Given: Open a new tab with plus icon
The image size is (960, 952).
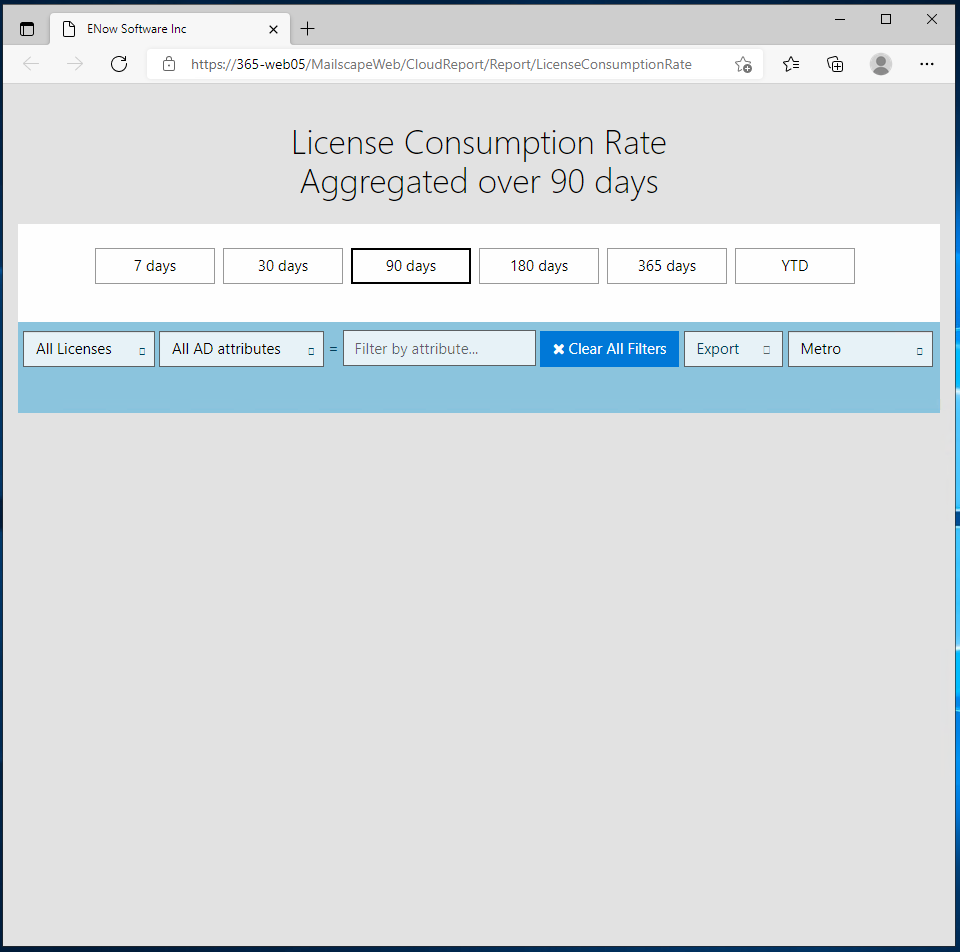Looking at the screenshot, I should pos(307,29).
